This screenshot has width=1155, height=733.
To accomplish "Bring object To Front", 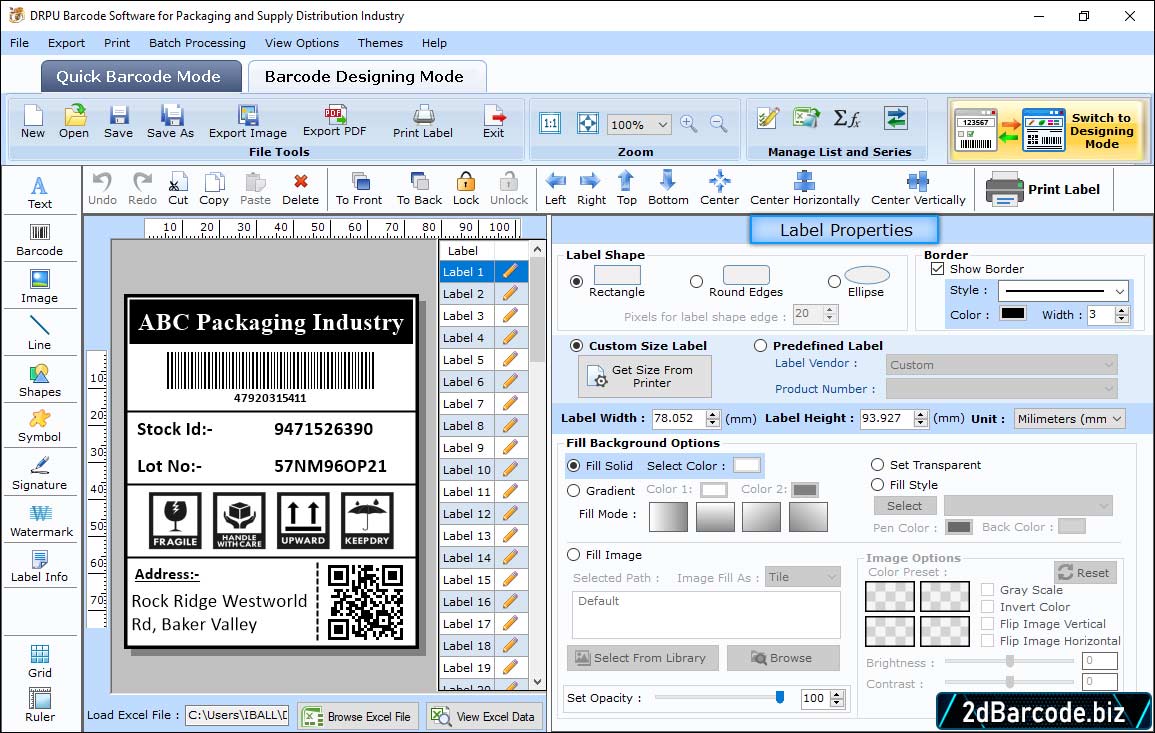I will [x=359, y=189].
